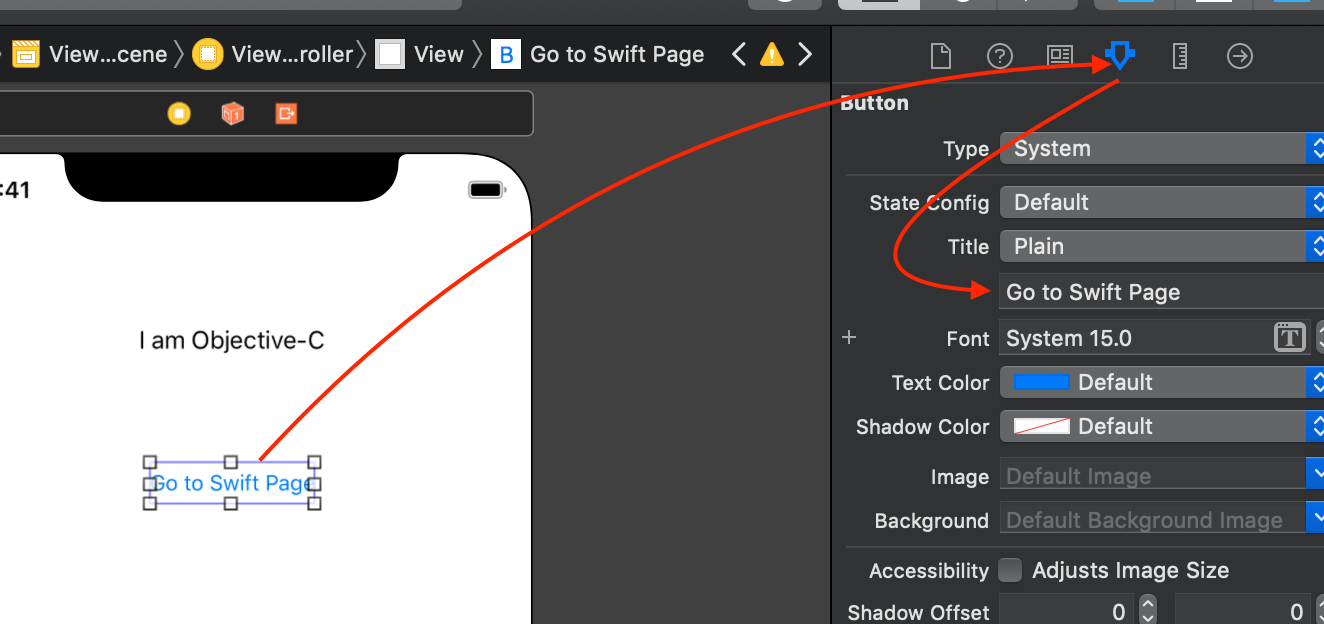Open the Title Plain dropdown

point(1161,246)
